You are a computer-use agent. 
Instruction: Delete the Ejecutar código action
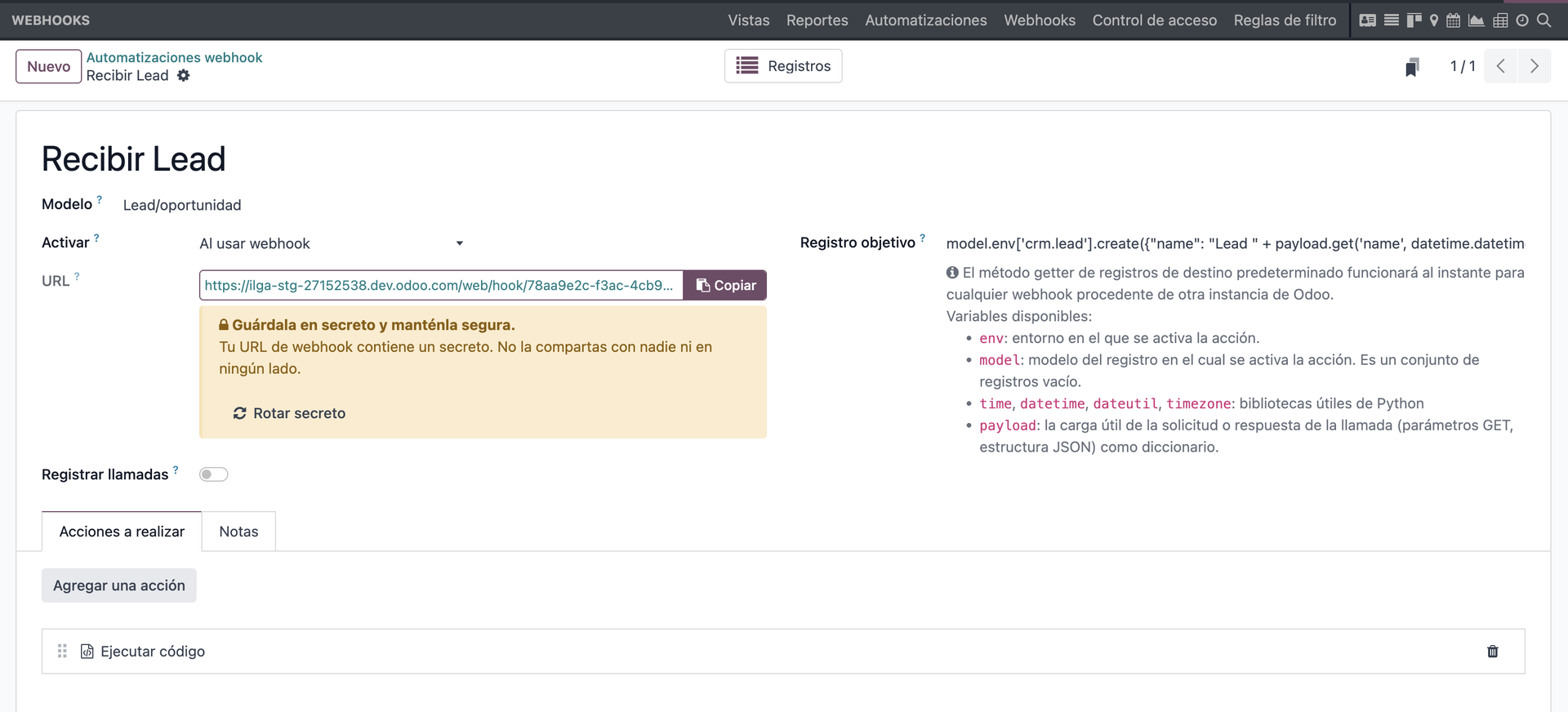point(1492,652)
